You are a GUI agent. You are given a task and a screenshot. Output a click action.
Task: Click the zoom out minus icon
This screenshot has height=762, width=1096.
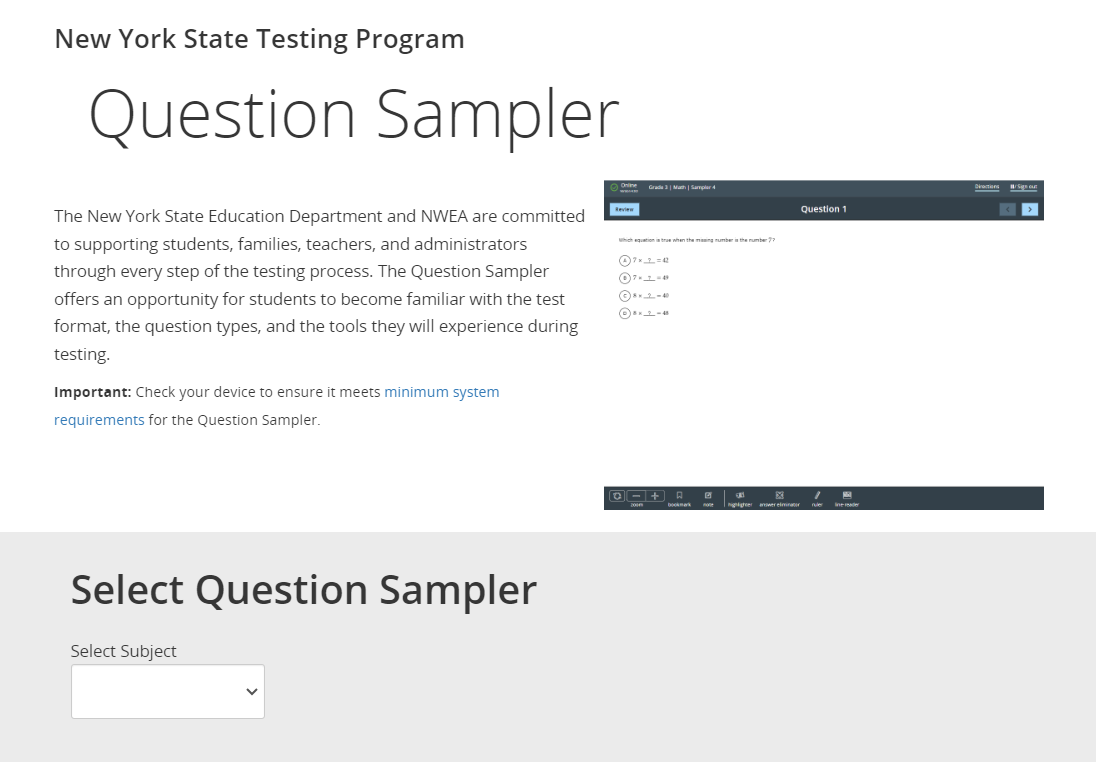click(637, 495)
